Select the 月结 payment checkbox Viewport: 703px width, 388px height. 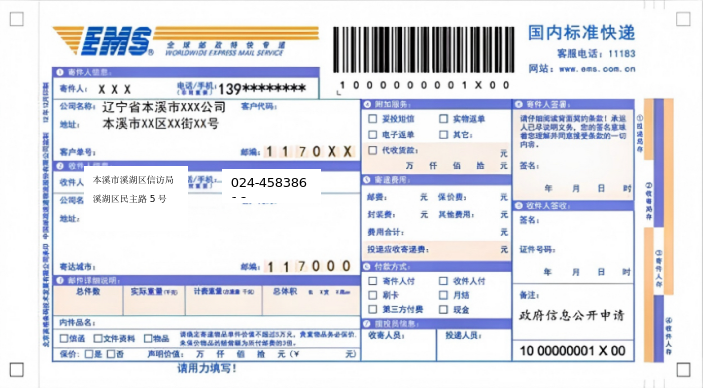click(x=443, y=295)
